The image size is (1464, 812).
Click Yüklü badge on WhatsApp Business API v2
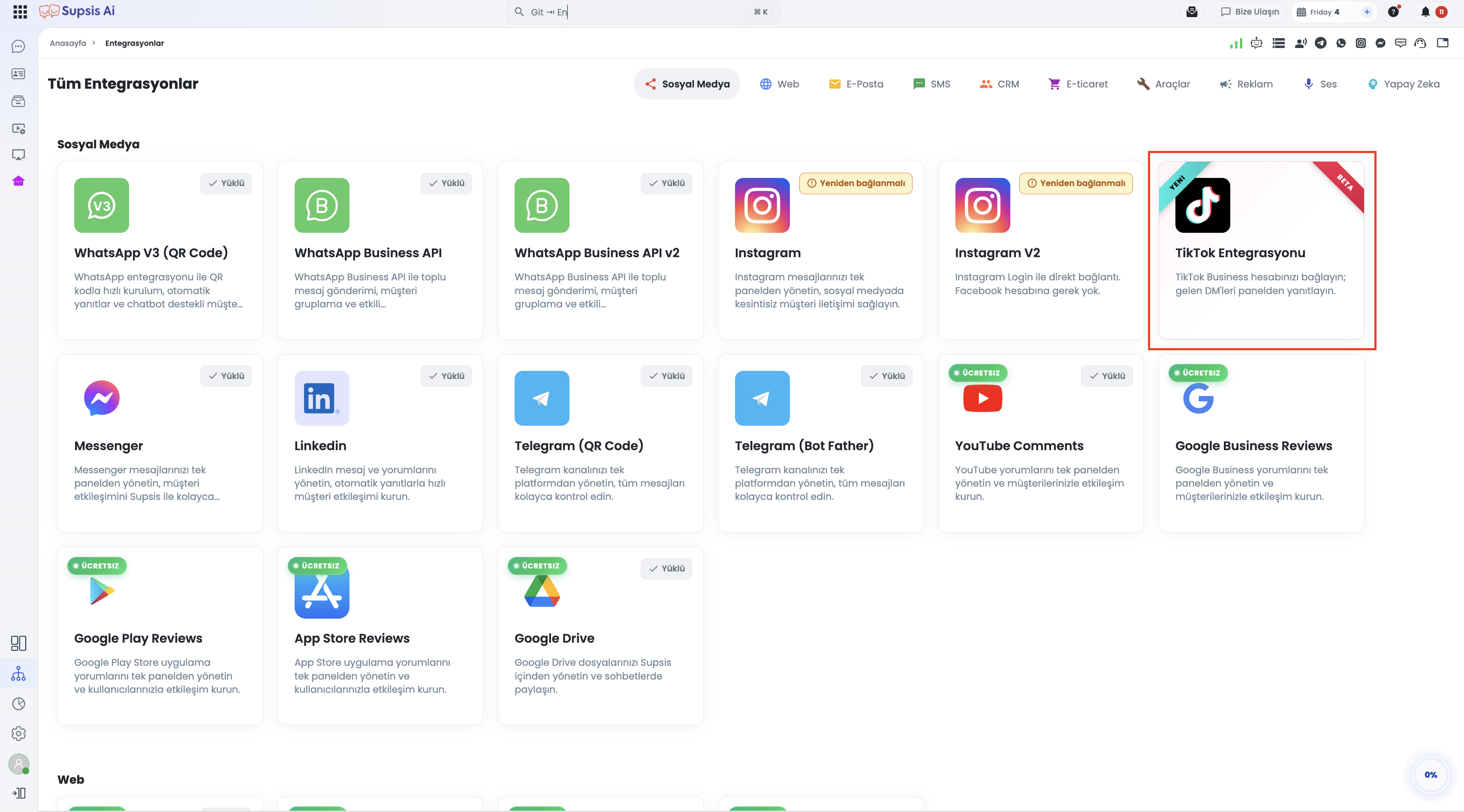(666, 183)
